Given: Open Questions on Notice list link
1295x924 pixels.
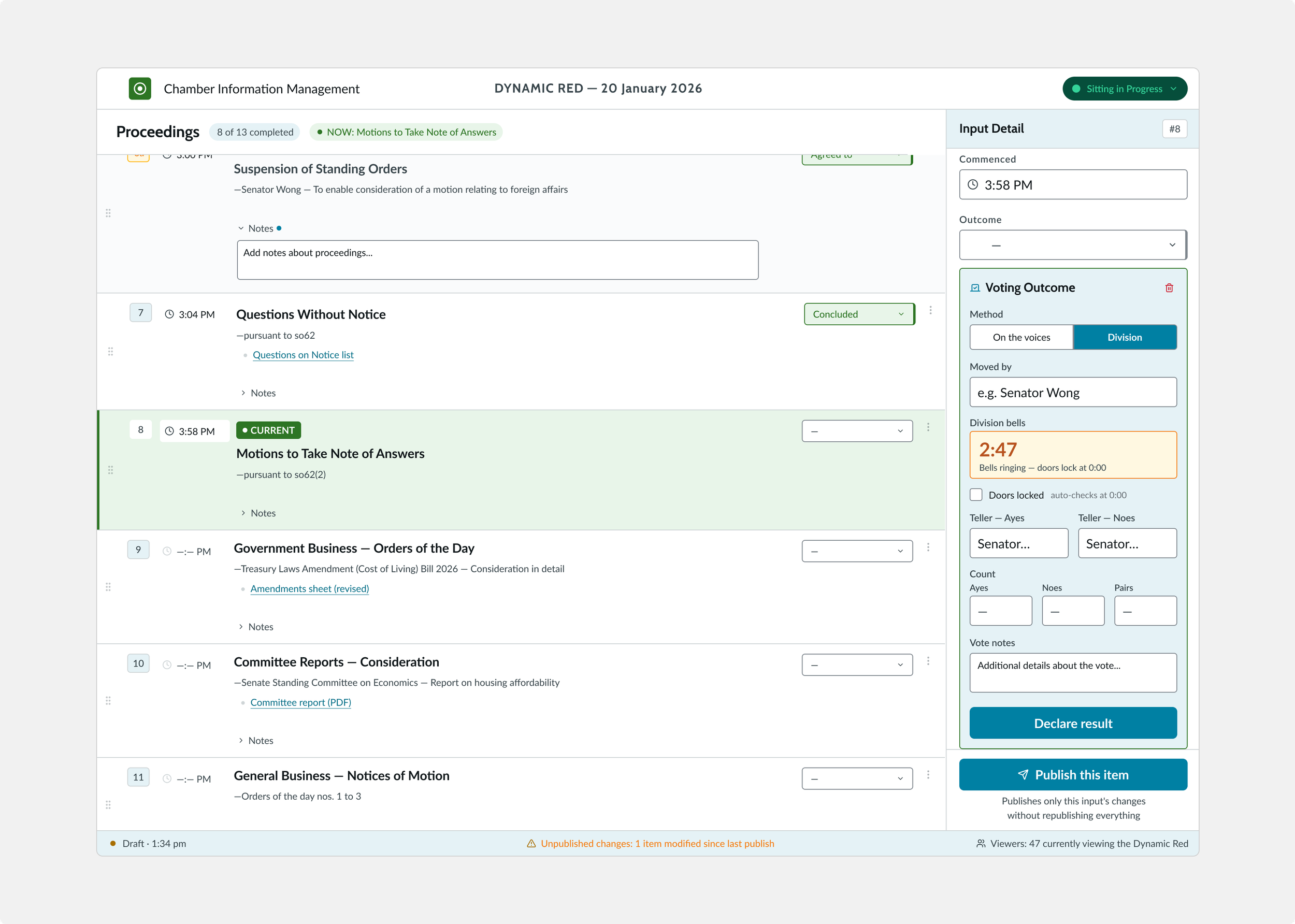Looking at the screenshot, I should pyautogui.click(x=303, y=354).
